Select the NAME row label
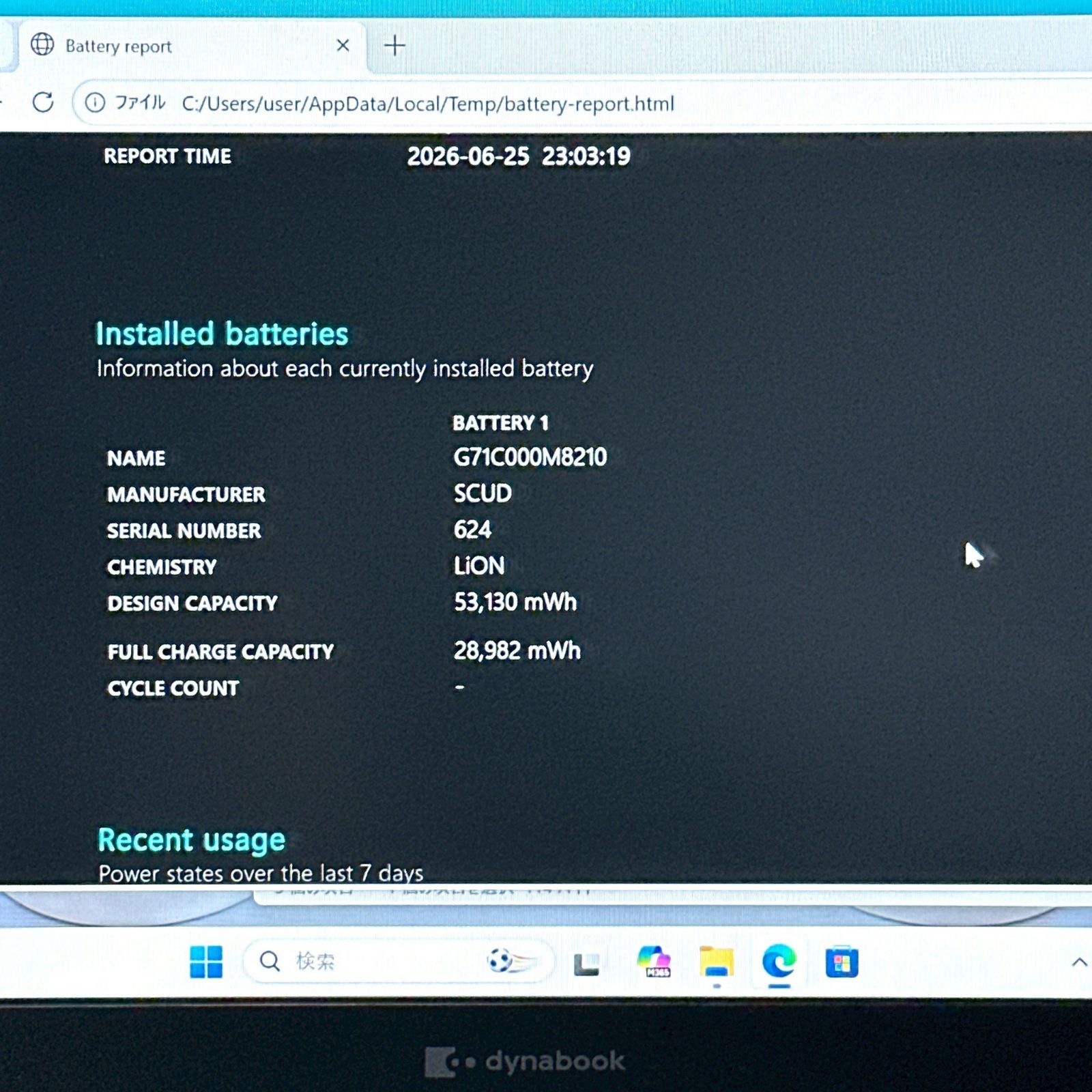 (x=136, y=458)
